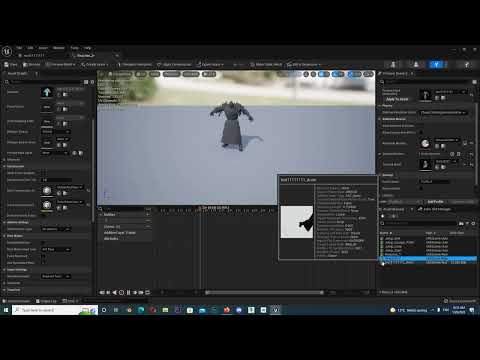Open the Output Log from status bar

(x=46, y=301)
